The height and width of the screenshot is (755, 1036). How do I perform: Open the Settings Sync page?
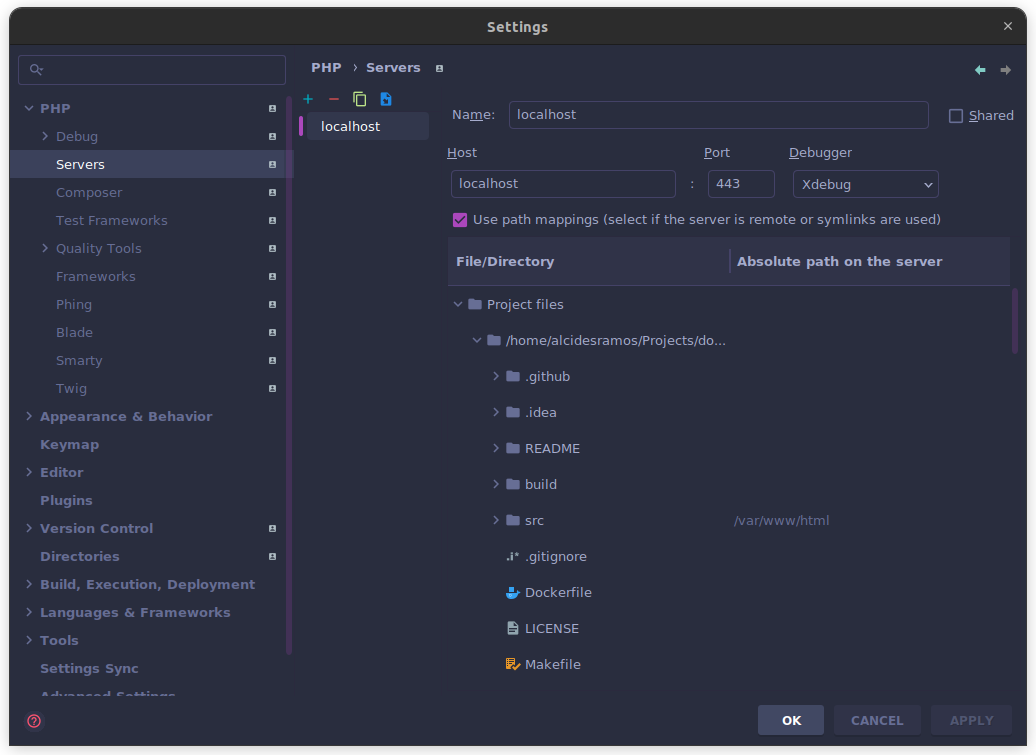coord(89,668)
